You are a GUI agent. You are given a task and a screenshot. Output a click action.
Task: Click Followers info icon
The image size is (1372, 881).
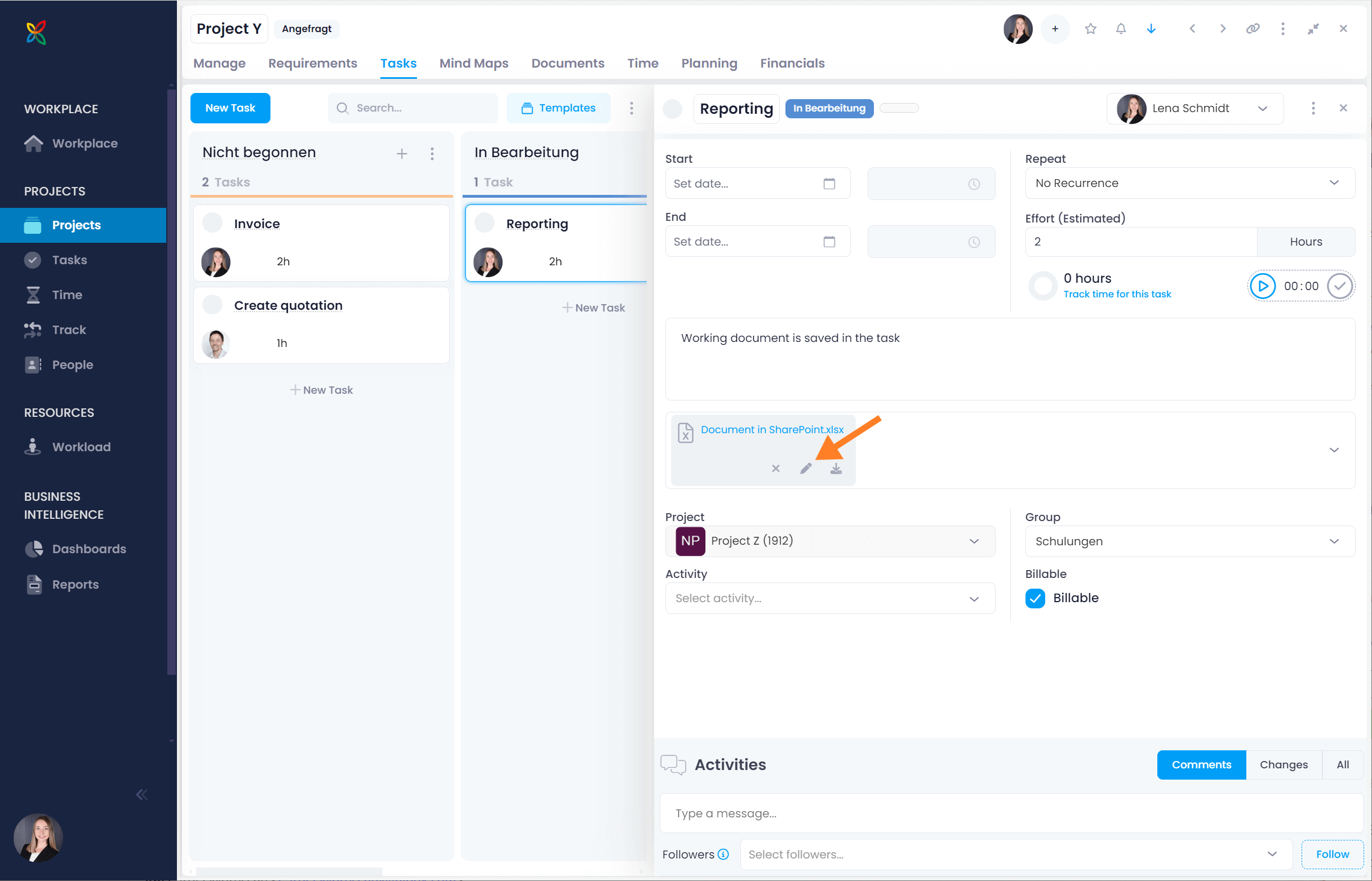[x=724, y=854]
